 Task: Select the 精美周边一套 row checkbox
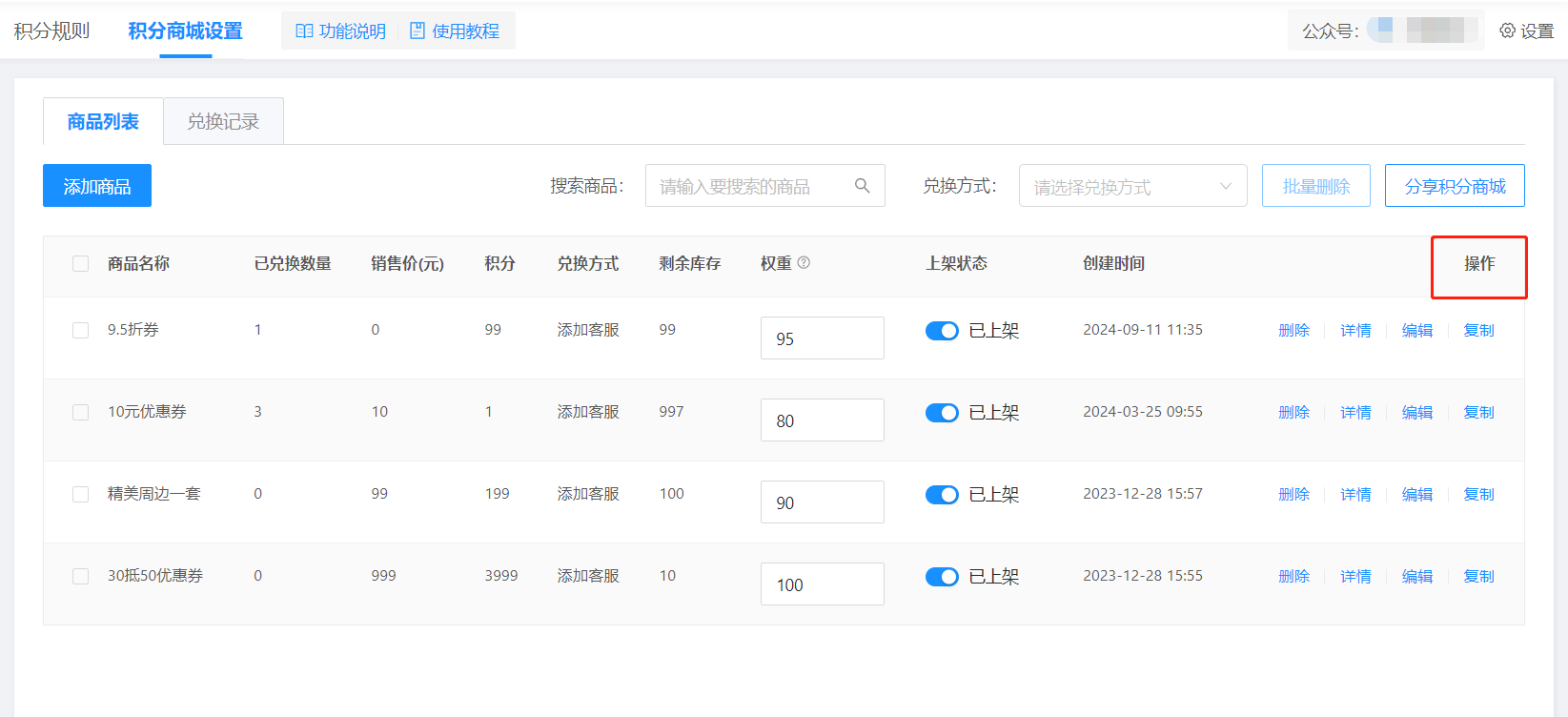[x=80, y=494]
